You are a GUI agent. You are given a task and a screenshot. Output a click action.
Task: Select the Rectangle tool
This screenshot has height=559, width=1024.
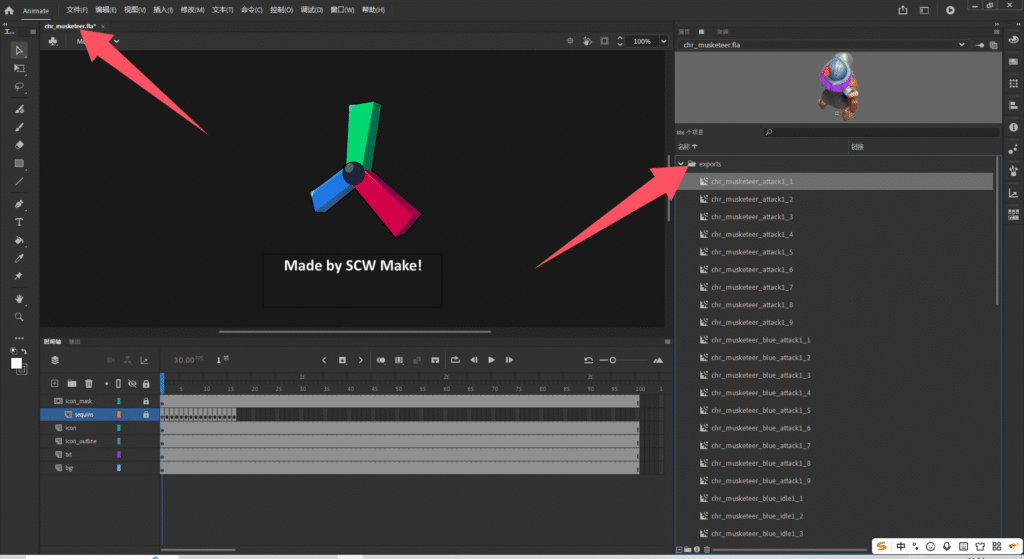pos(19,163)
